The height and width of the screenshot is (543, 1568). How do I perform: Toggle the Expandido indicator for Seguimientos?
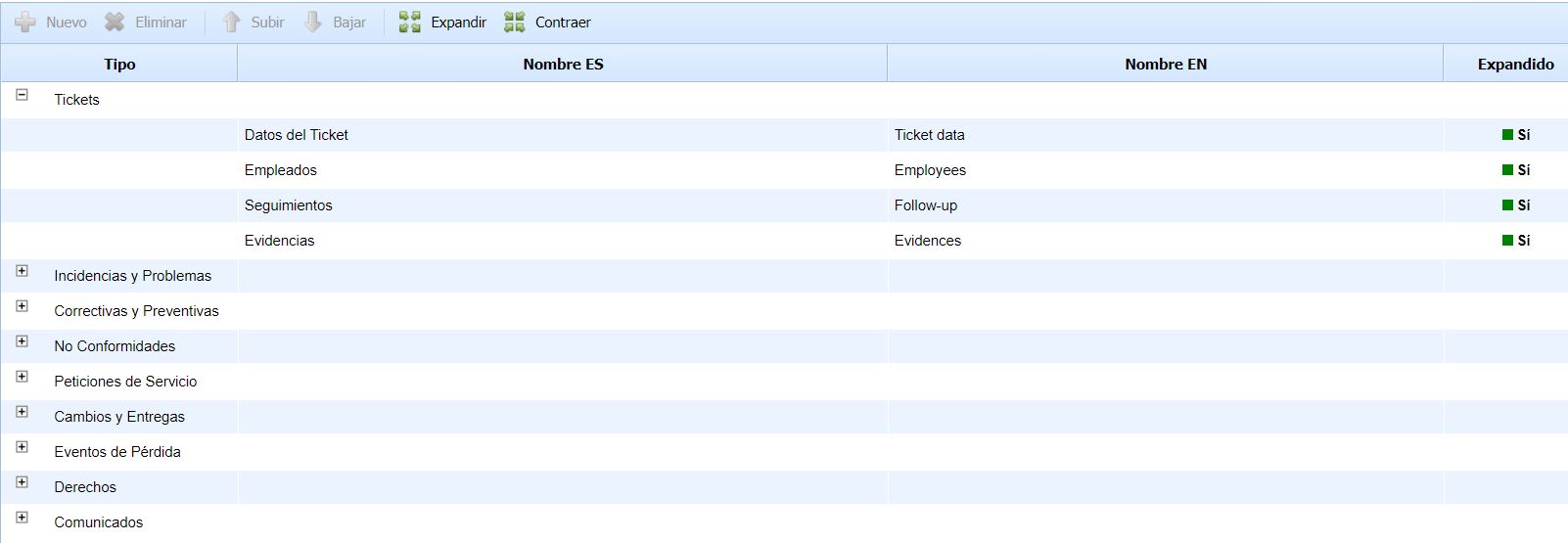pos(1507,205)
